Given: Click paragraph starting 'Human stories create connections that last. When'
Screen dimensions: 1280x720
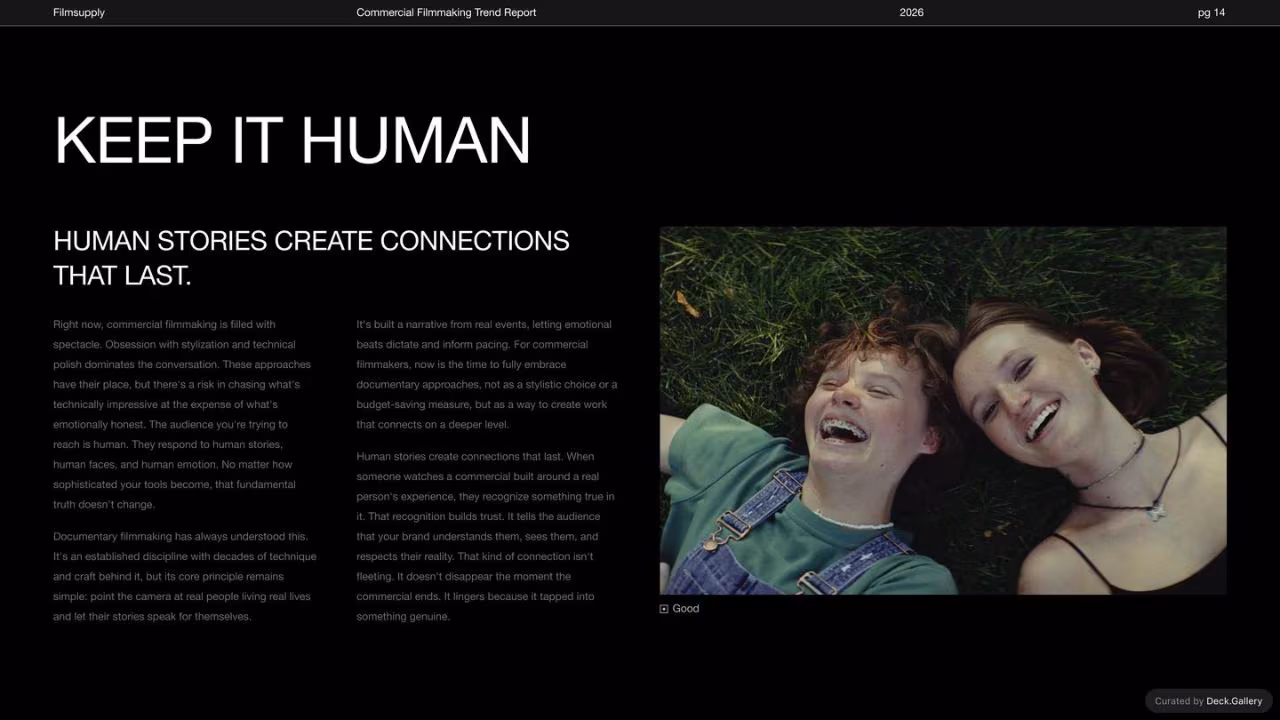Looking at the screenshot, I should coord(487,537).
